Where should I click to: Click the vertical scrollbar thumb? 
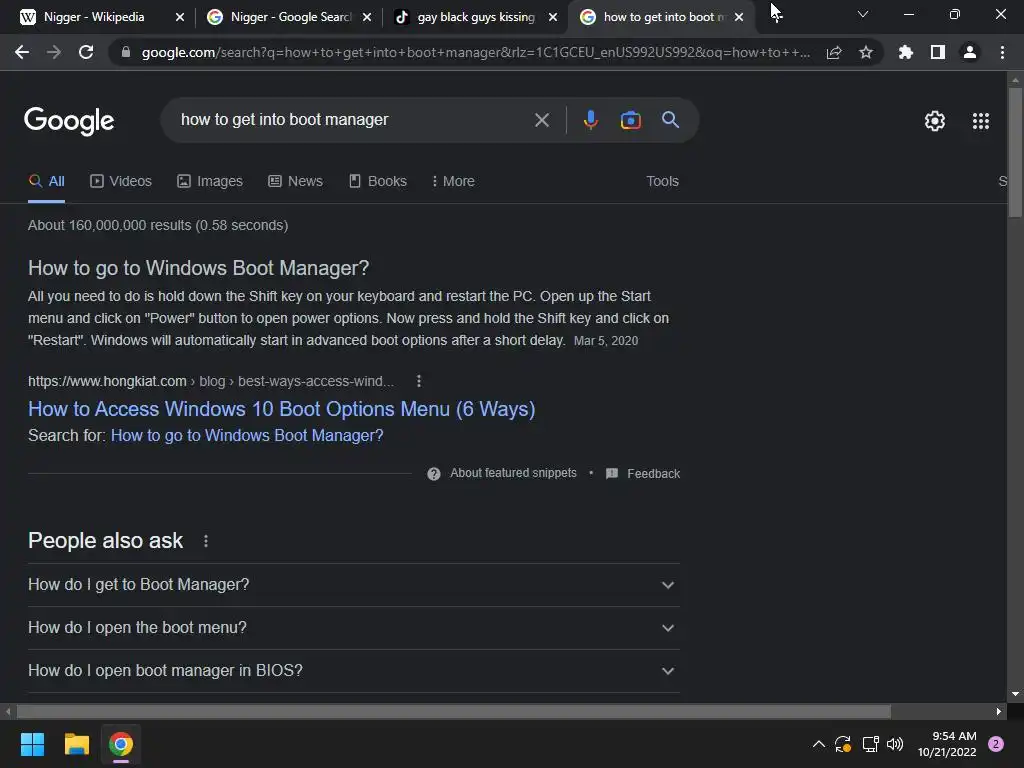click(x=1015, y=152)
